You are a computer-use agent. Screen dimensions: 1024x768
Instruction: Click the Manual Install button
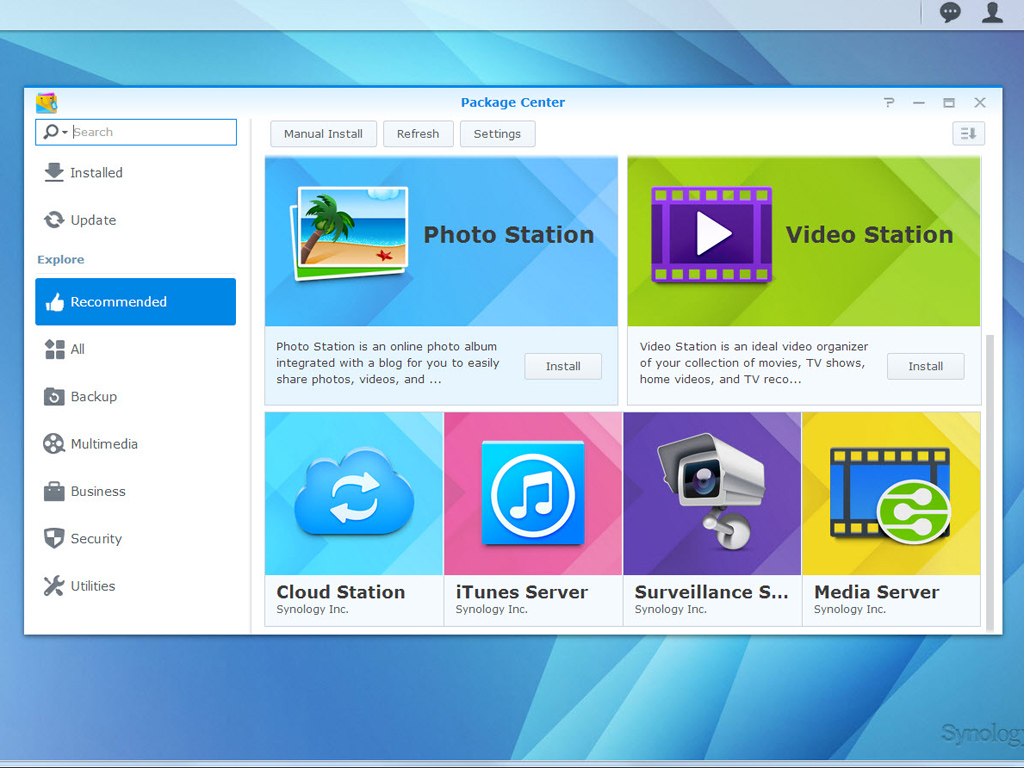[x=323, y=134]
